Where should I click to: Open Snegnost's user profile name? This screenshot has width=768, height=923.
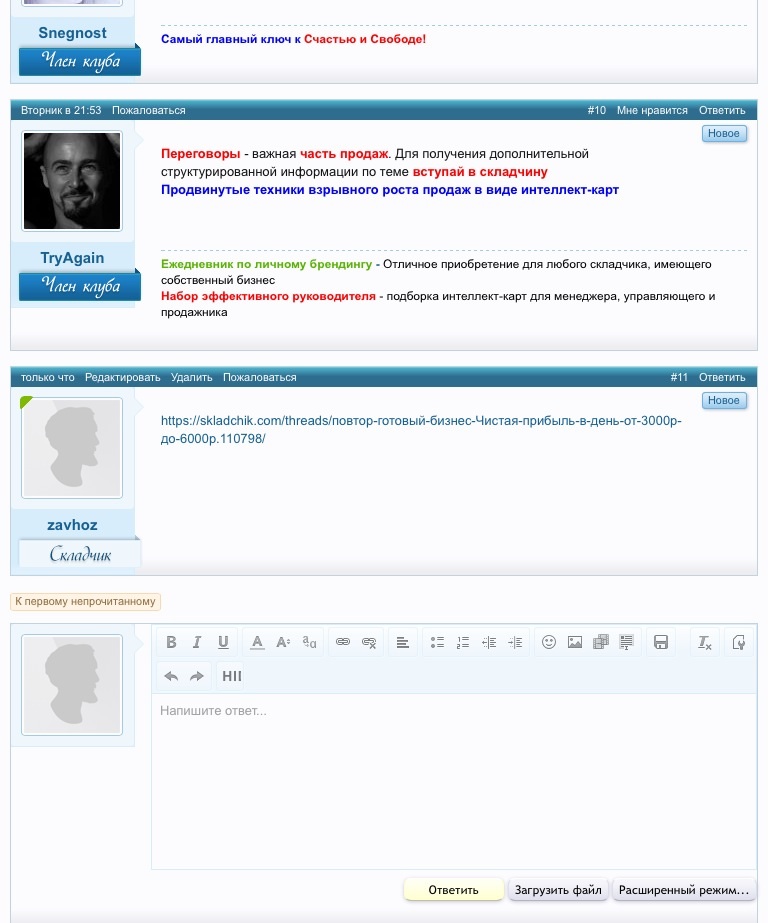(x=72, y=33)
